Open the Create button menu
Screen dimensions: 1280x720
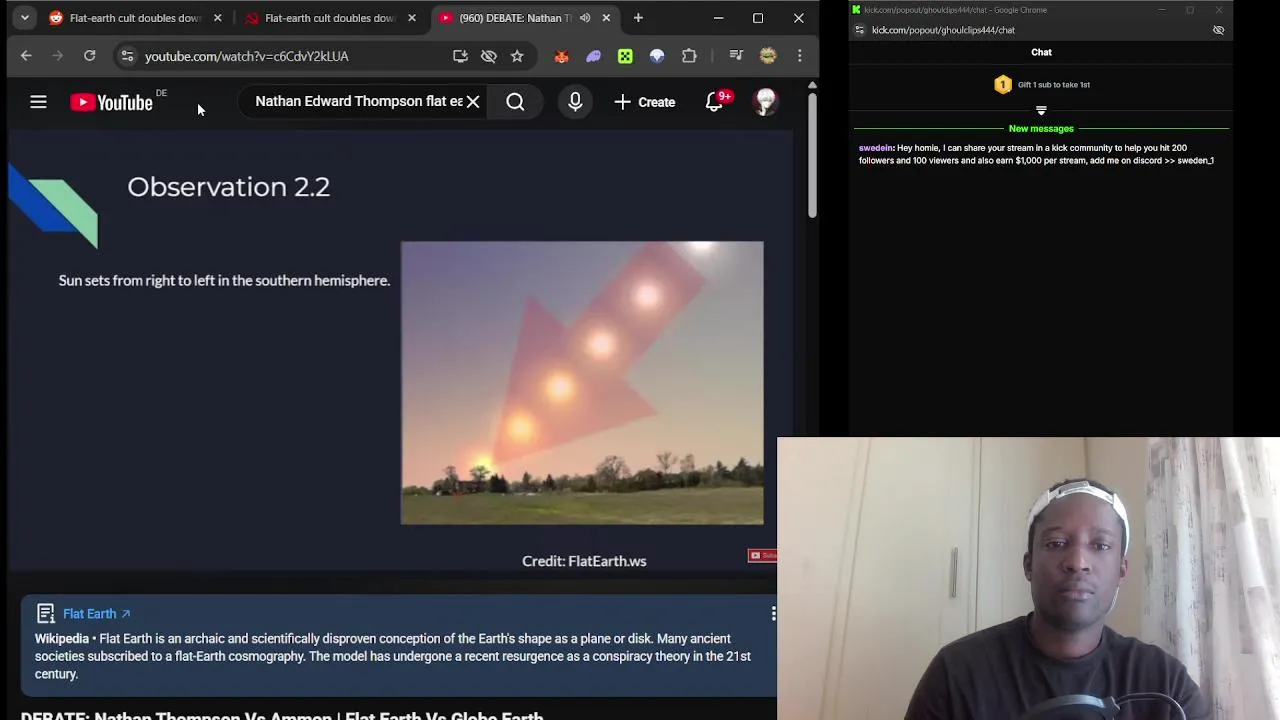[x=645, y=102]
